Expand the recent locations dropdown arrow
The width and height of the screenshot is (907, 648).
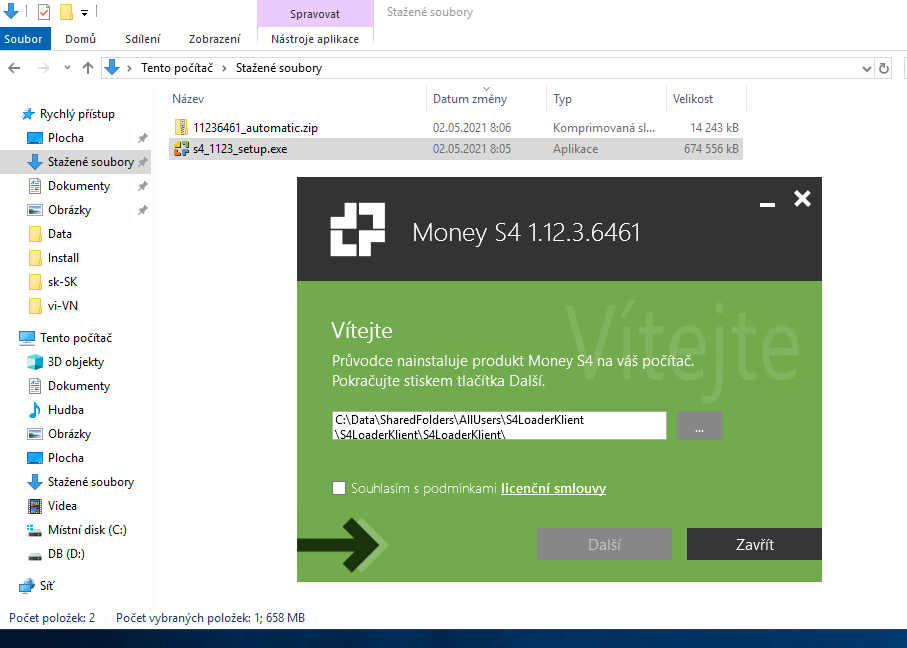coord(66,68)
